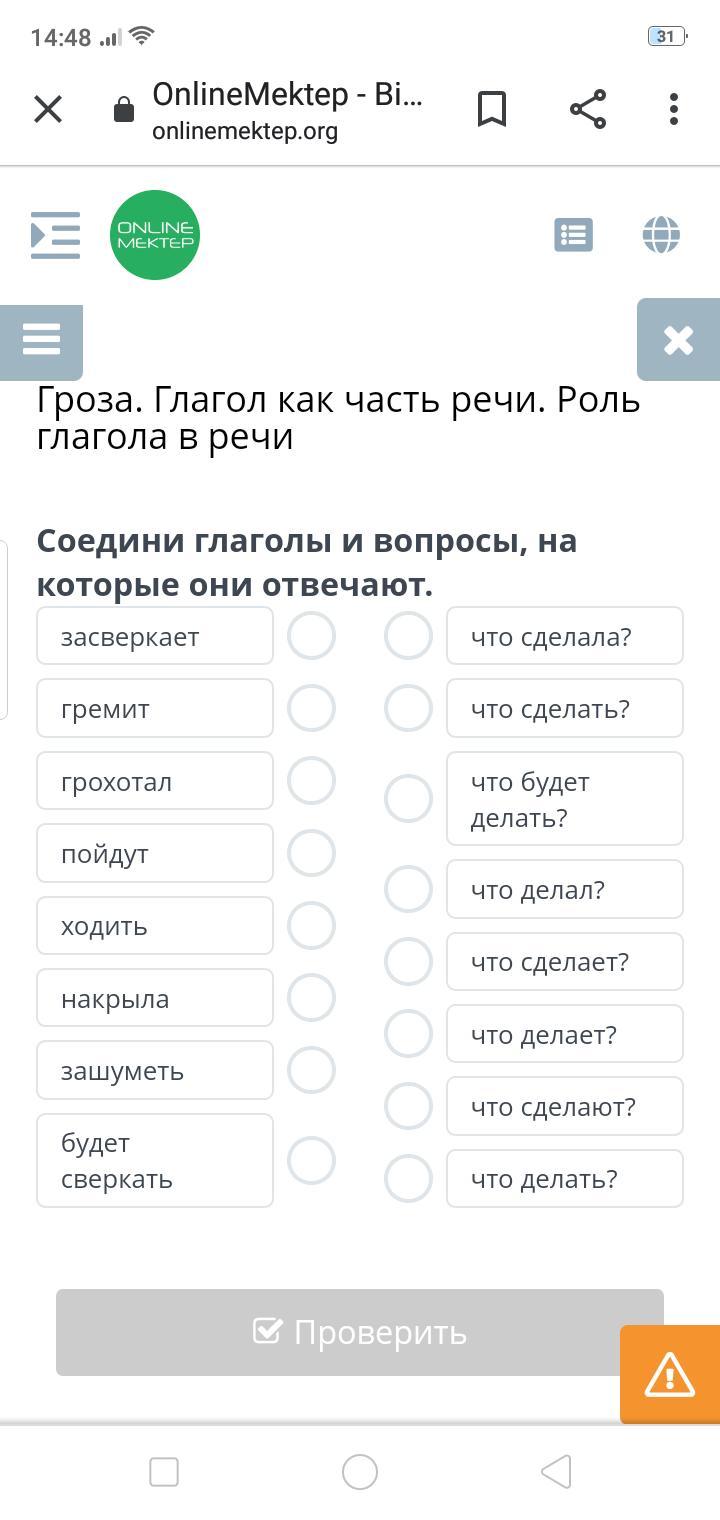720x1520 pixels.
Task: Tap the orange warning report icon
Action: pyautogui.click(x=669, y=1374)
